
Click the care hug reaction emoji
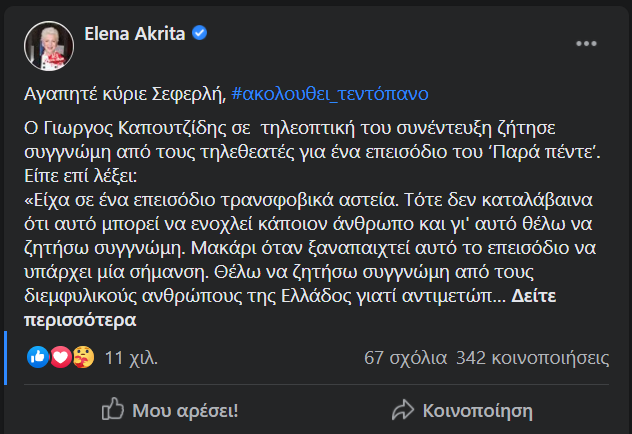pyautogui.click(x=82, y=357)
